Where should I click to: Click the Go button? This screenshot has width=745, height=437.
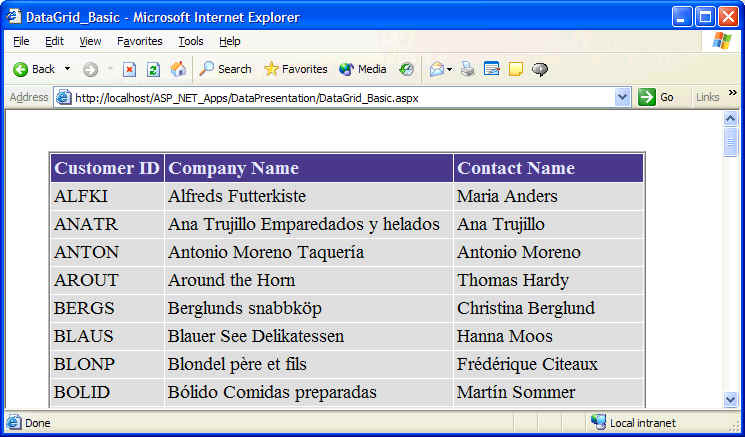coord(657,97)
